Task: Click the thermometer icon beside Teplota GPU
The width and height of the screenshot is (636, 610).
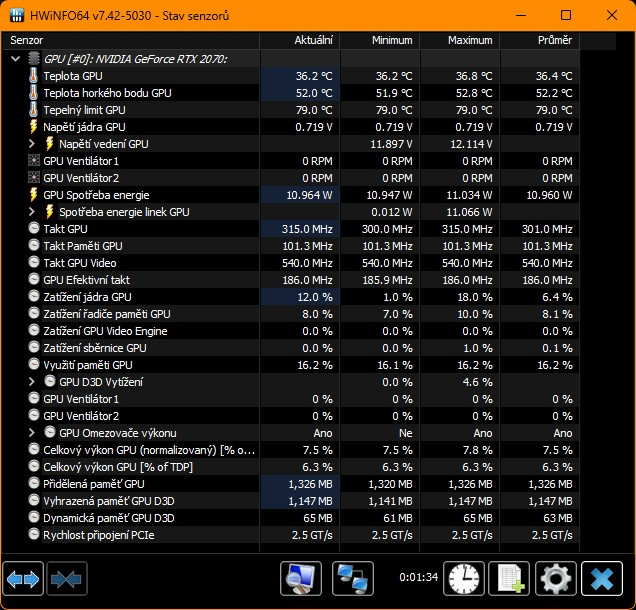Action: tap(34, 76)
